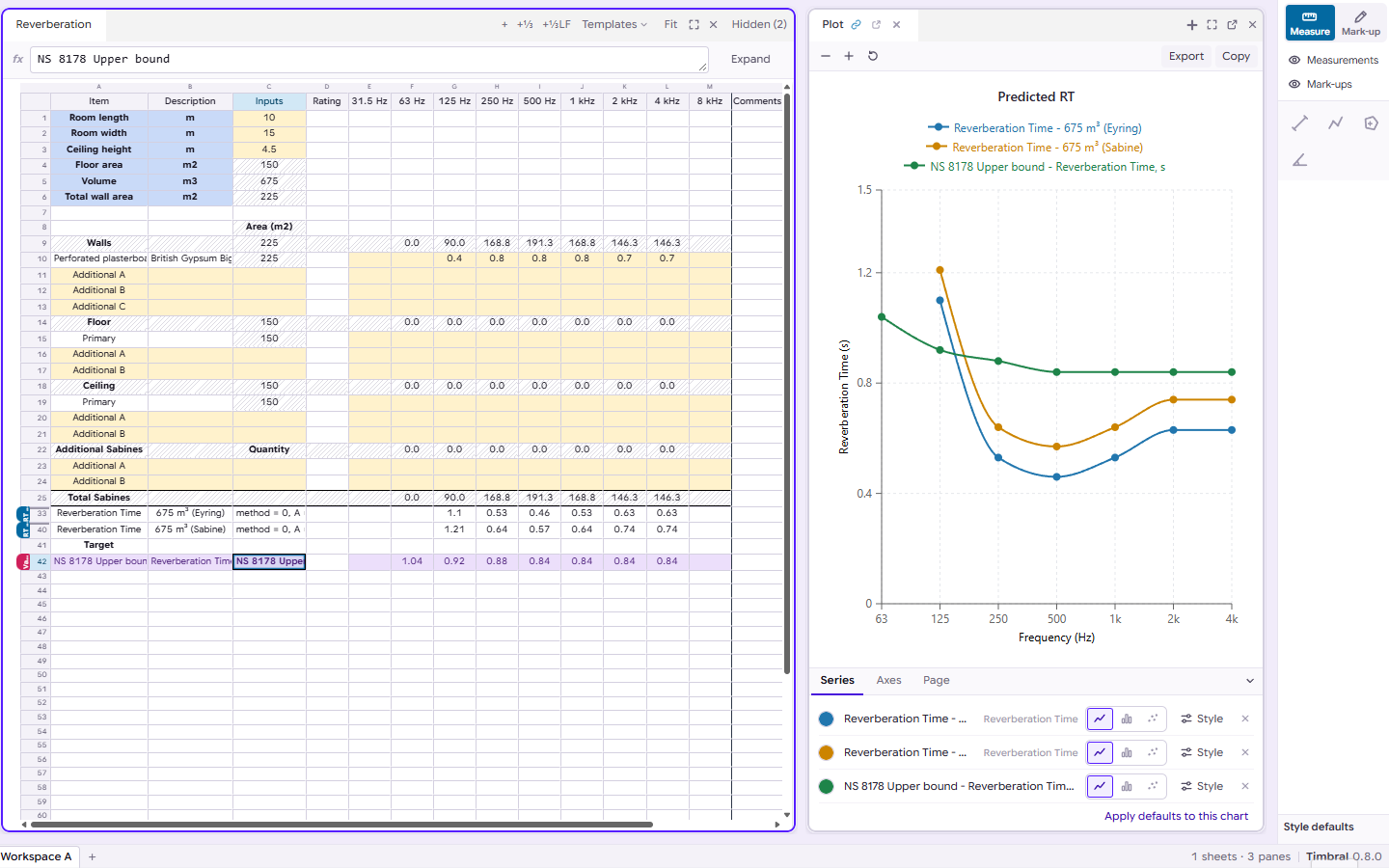Add a new pane in Plot panel header

[1192, 25]
